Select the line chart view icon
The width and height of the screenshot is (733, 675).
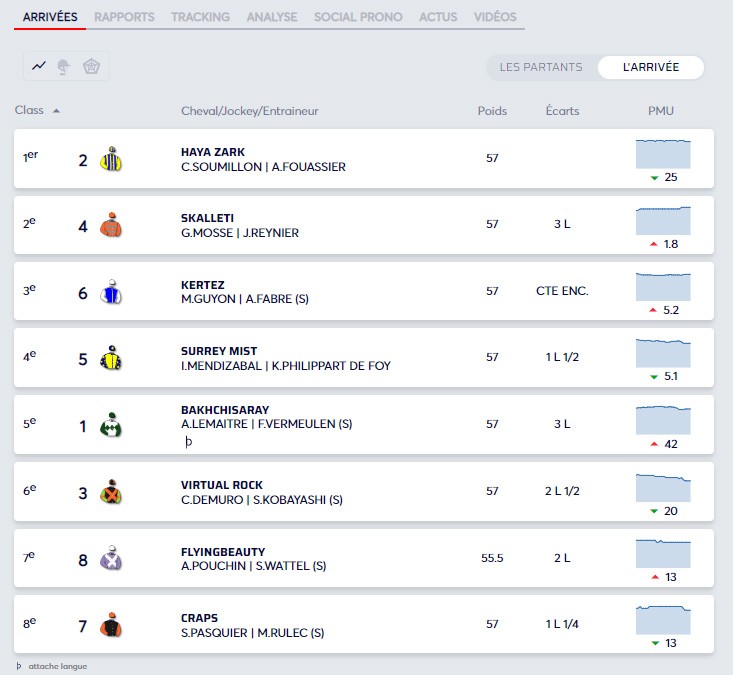(x=39, y=66)
